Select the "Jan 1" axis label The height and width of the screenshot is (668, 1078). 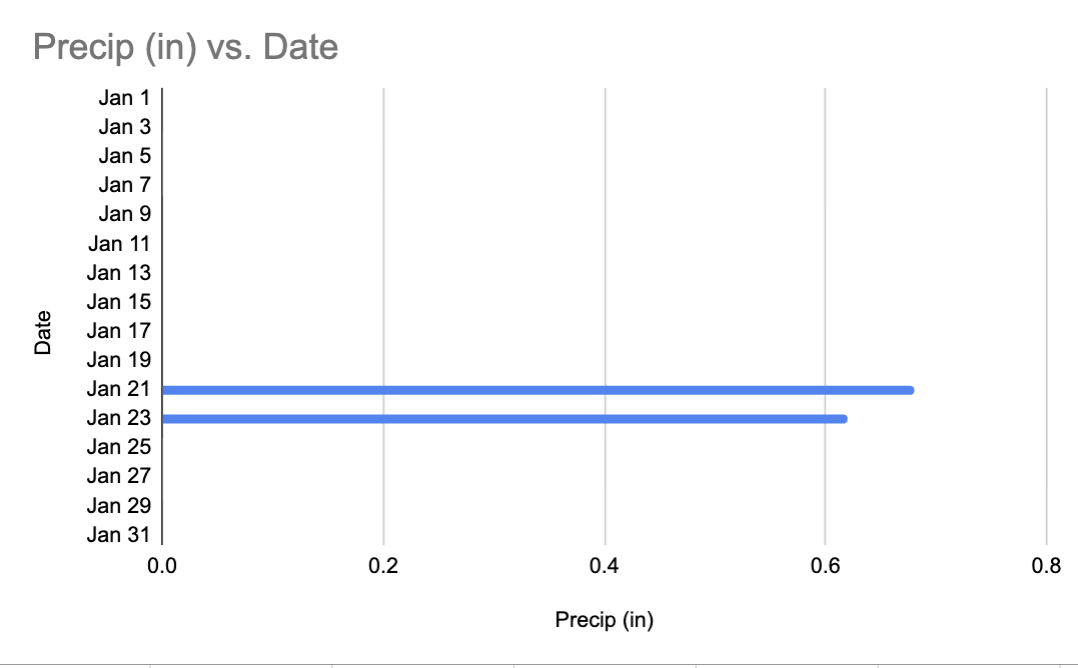[124, 98]
